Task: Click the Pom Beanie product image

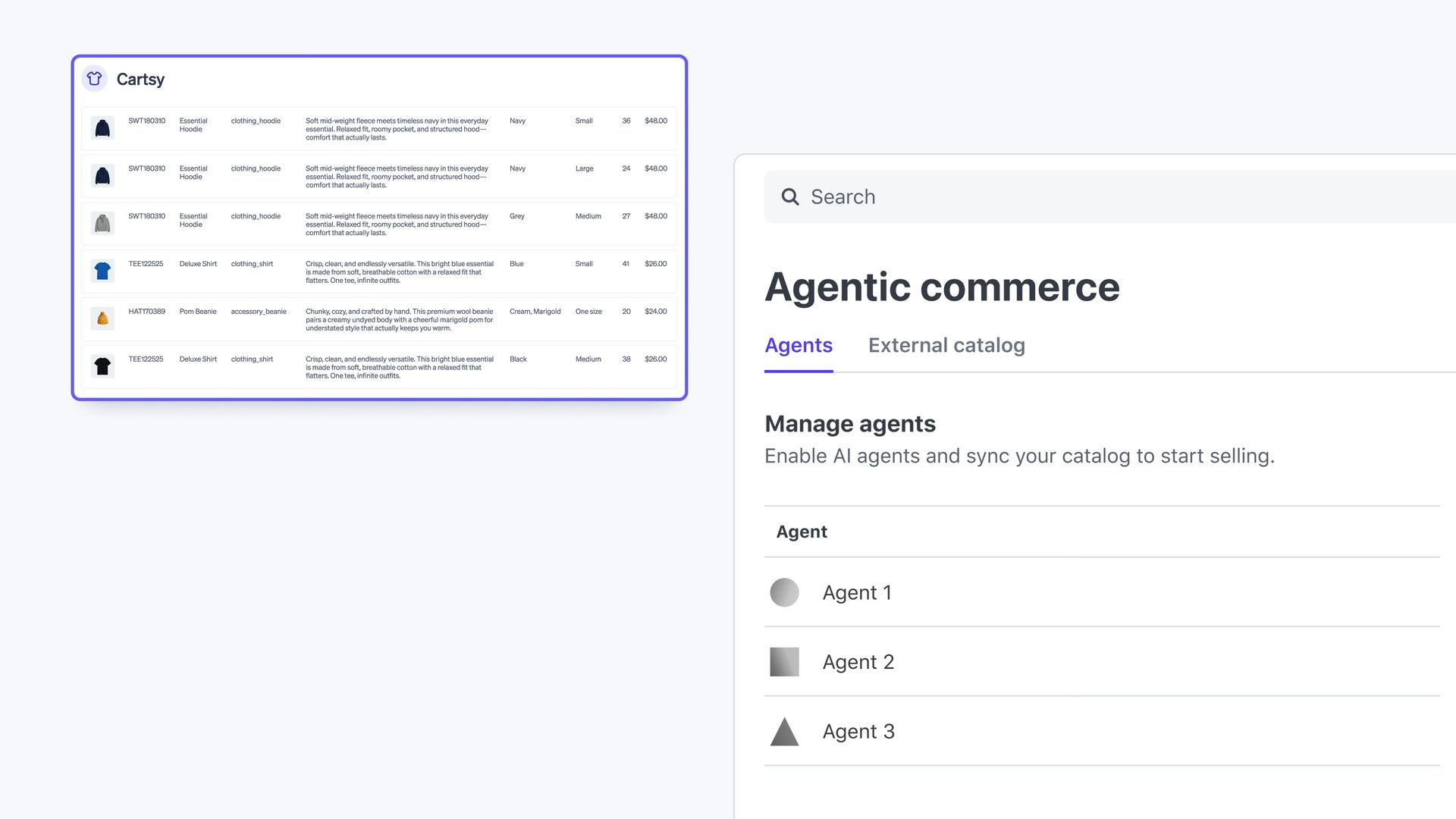Action: click(102, 318)
